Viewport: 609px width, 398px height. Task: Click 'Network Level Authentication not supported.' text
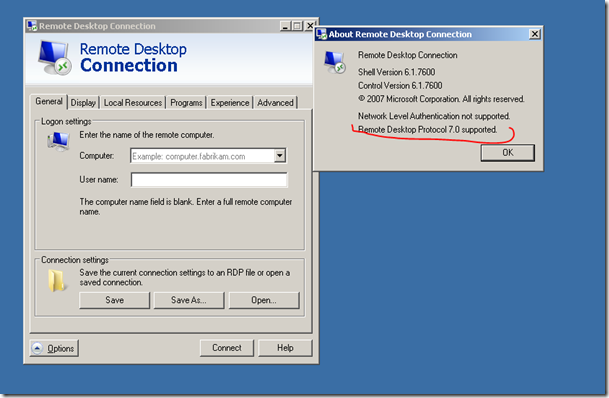pos(434,116)
